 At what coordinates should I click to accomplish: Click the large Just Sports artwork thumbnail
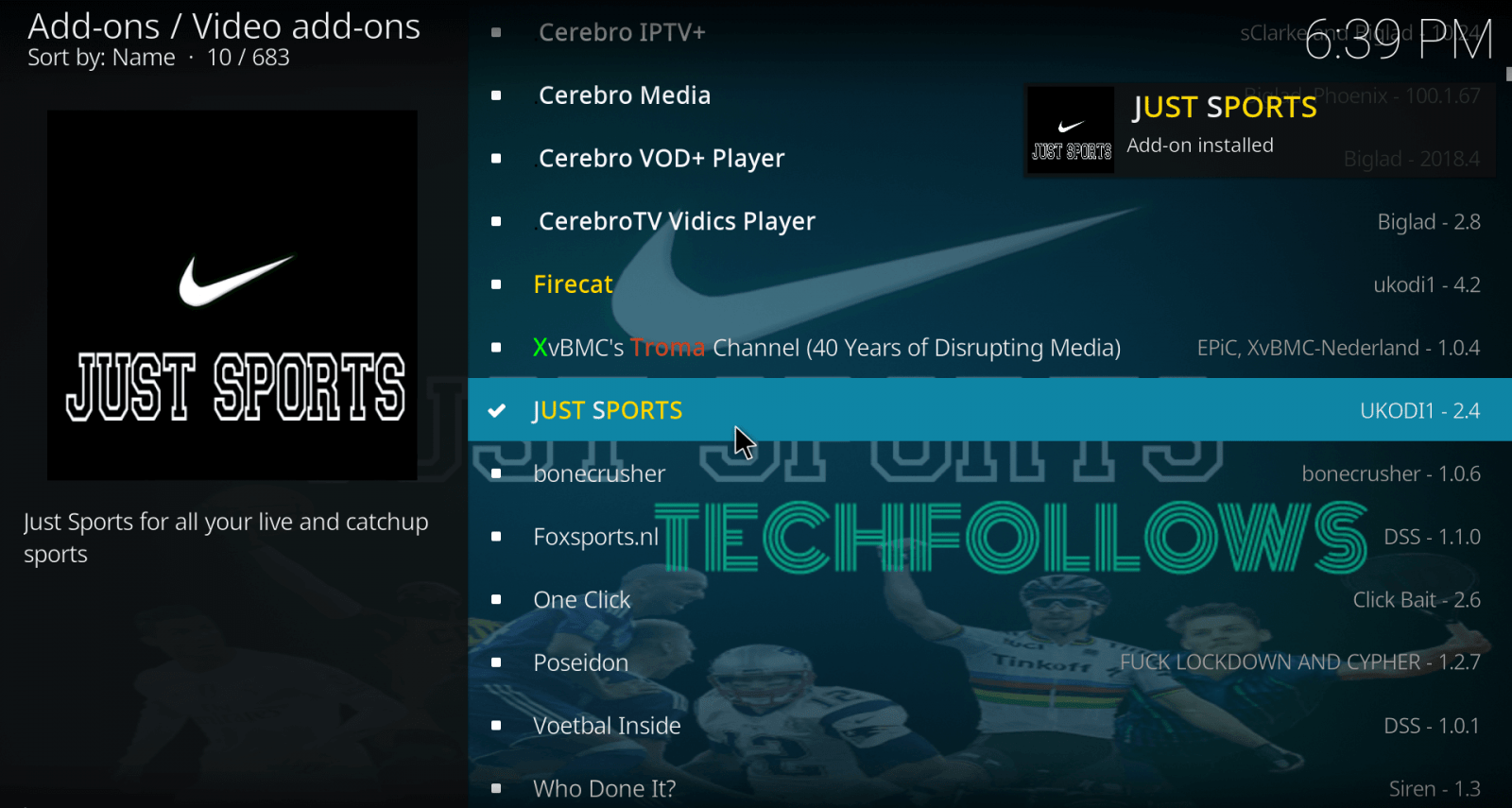pos(232,295)
